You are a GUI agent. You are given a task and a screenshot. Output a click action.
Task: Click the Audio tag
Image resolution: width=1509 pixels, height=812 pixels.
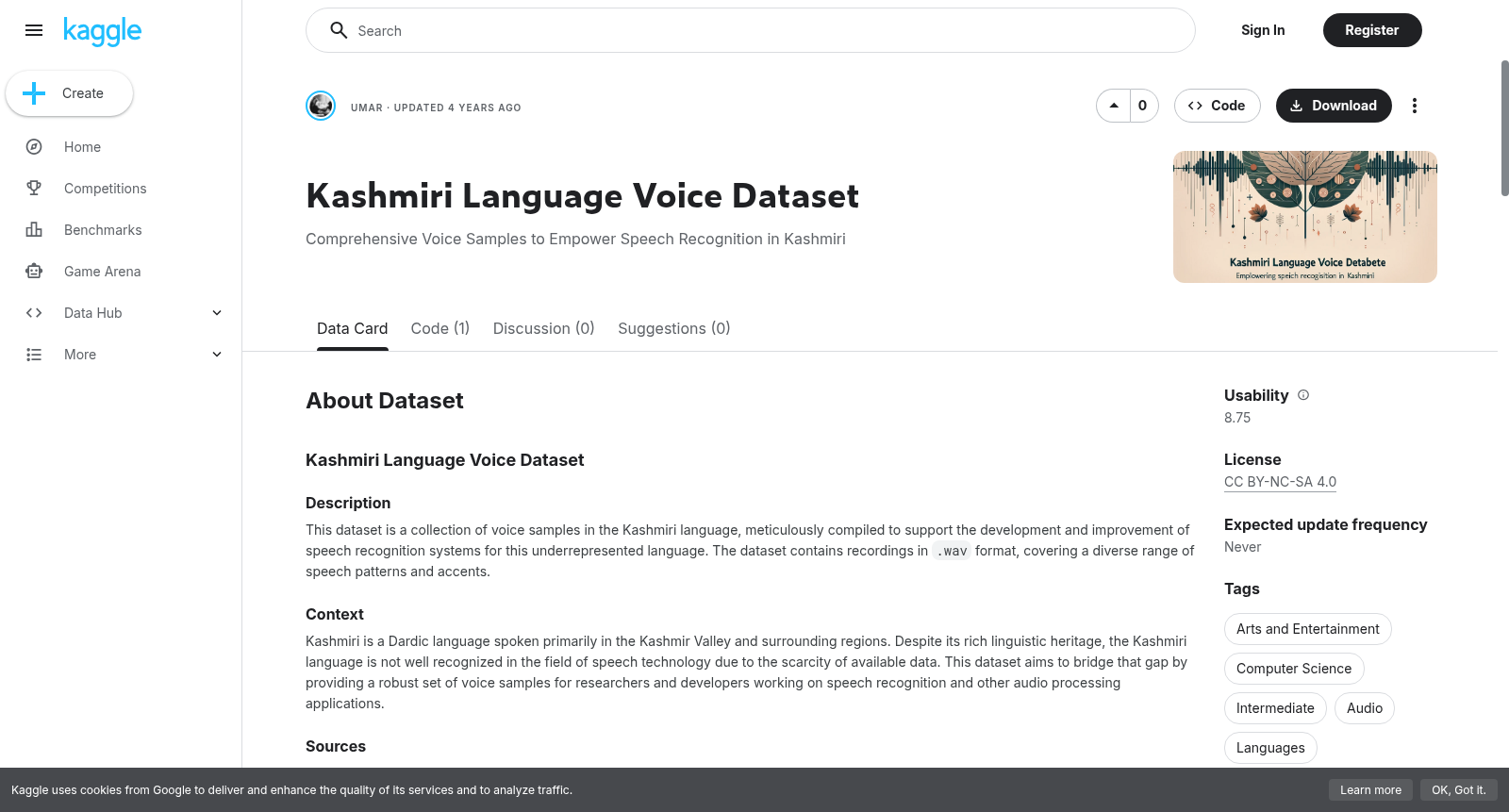(1364, 708)
